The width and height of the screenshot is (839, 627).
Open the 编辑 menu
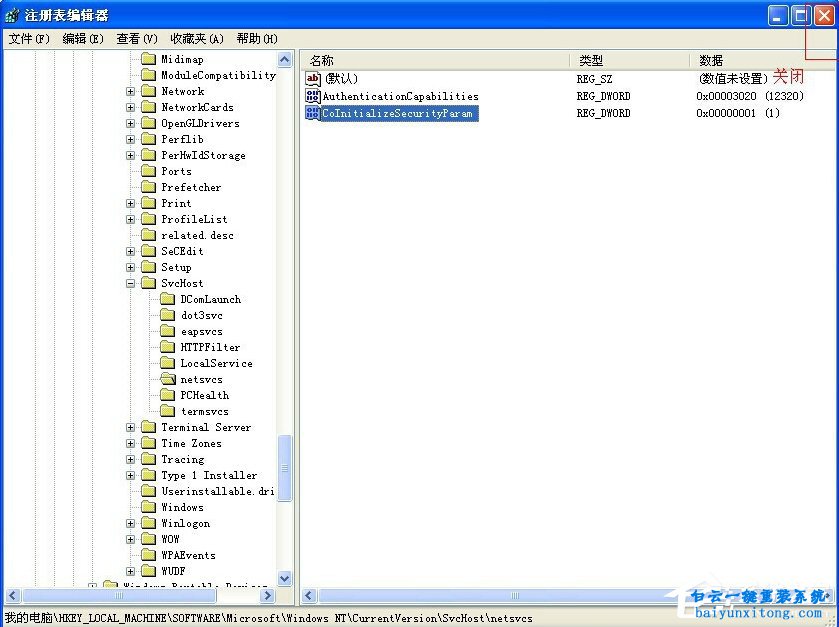[x=82, y=38]
